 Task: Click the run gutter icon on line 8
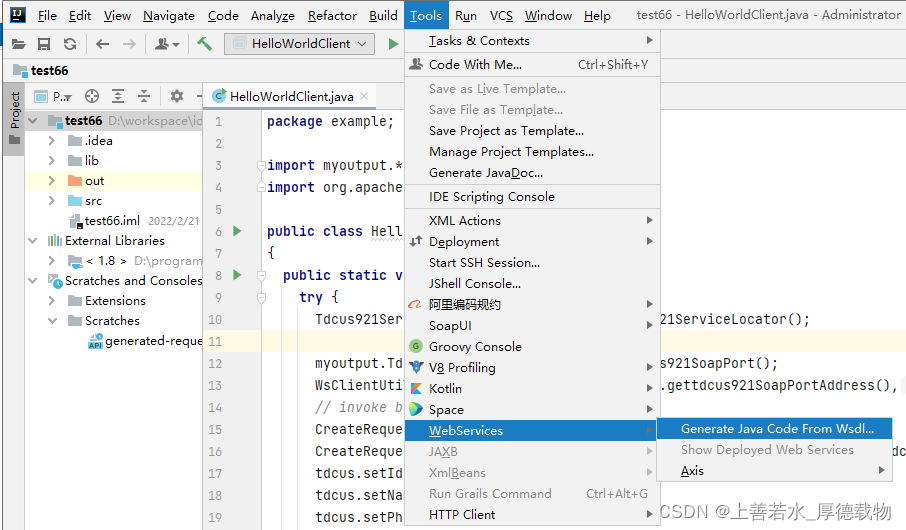click(237, 275)
